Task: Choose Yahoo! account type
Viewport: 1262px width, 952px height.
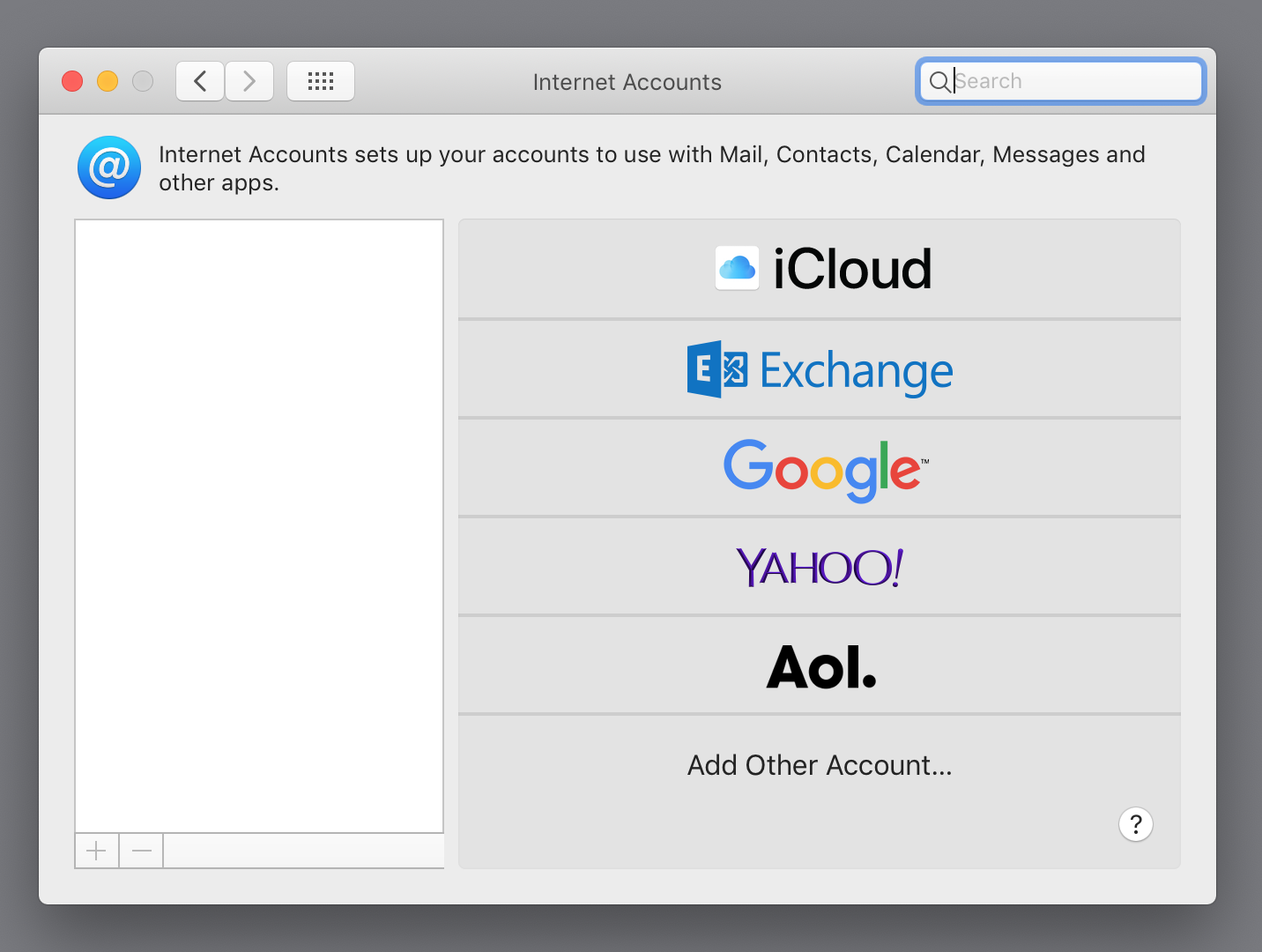Action: [820, 567]
